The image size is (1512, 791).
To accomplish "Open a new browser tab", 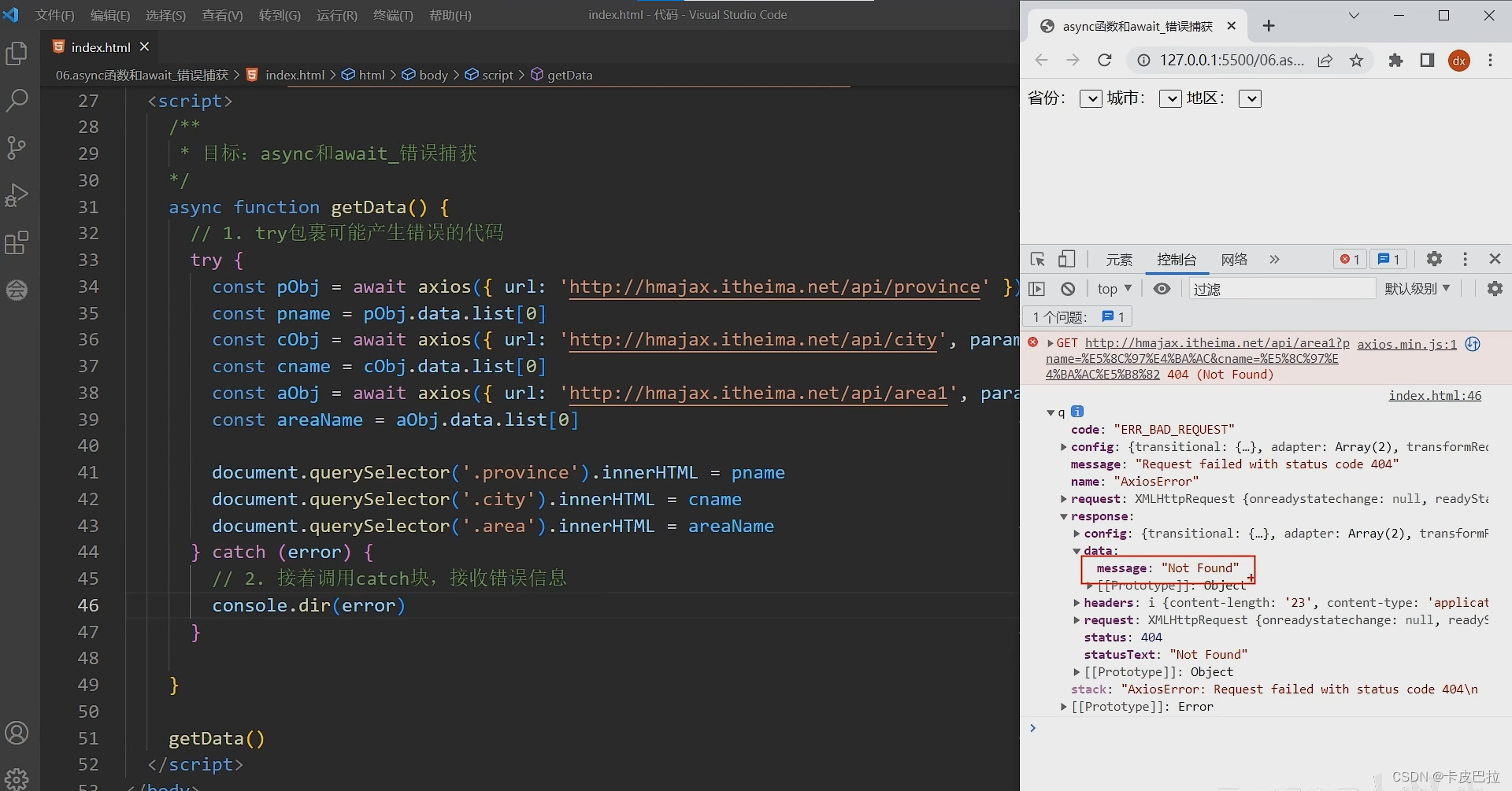I will coord(1269,26).
